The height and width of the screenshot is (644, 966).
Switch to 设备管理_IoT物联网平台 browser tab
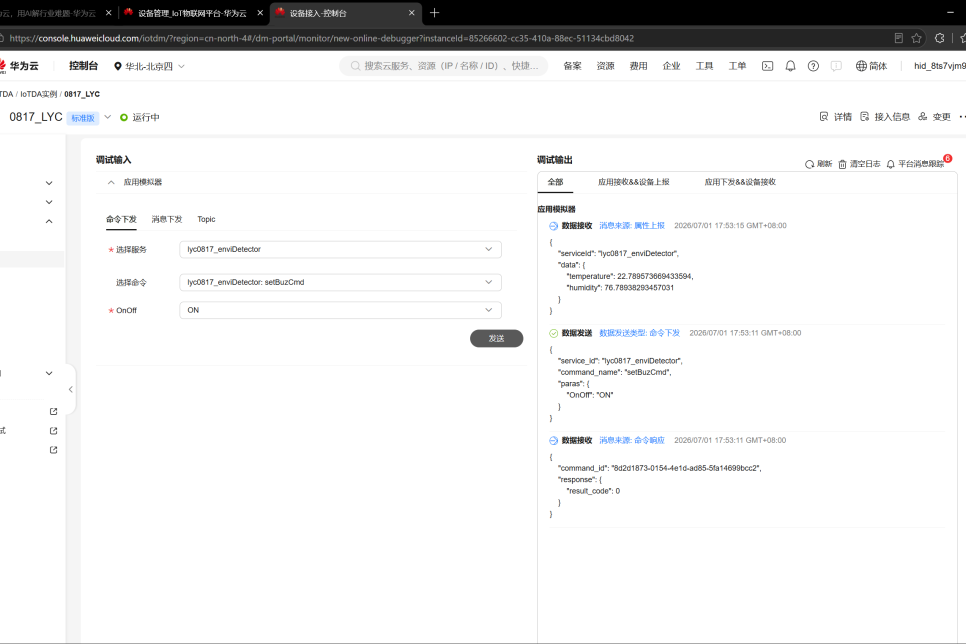click(x=192, y=13)
